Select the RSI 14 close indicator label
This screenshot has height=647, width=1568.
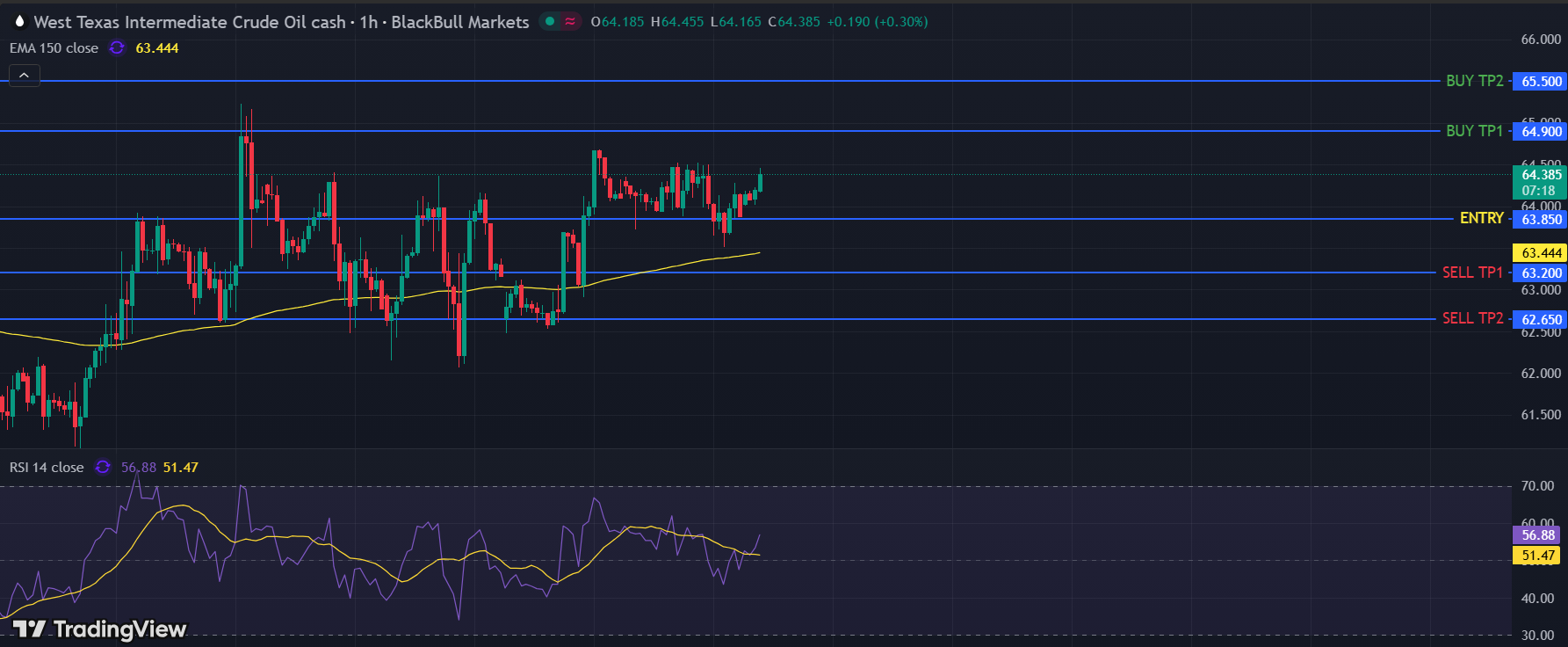pos(47,467)
